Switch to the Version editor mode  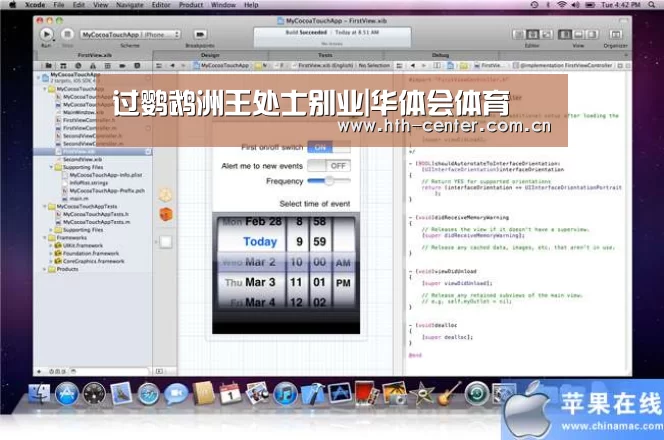point(546,34)
